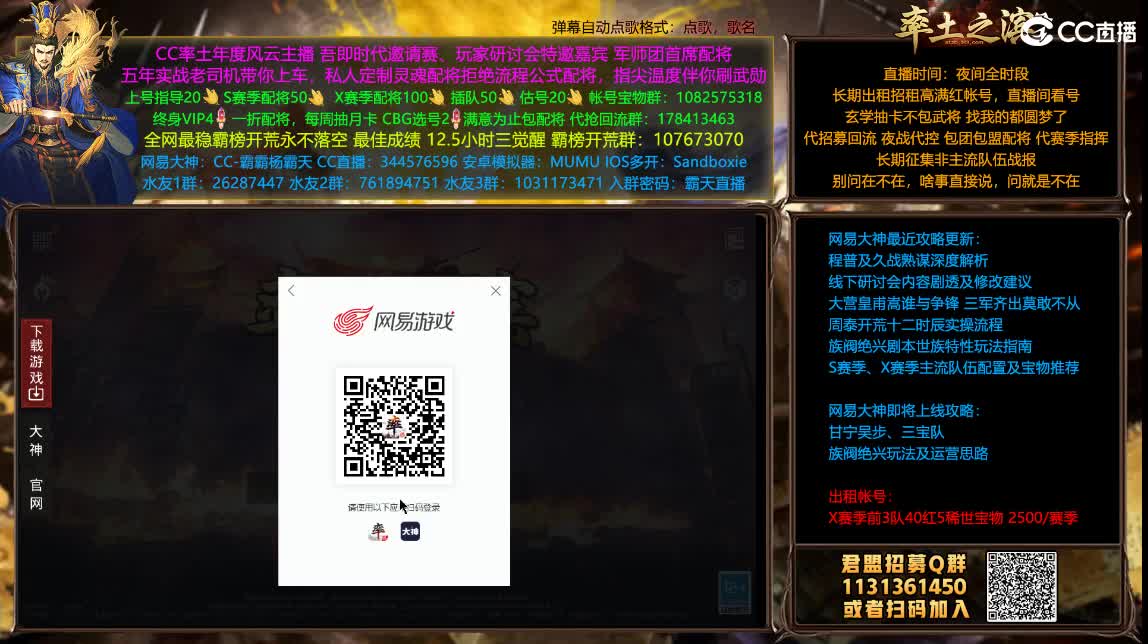The height and width of the screenshot is (644, 1148).
Task: Click the scan-to-login instruction under QR code
Action: coord(394,507)
